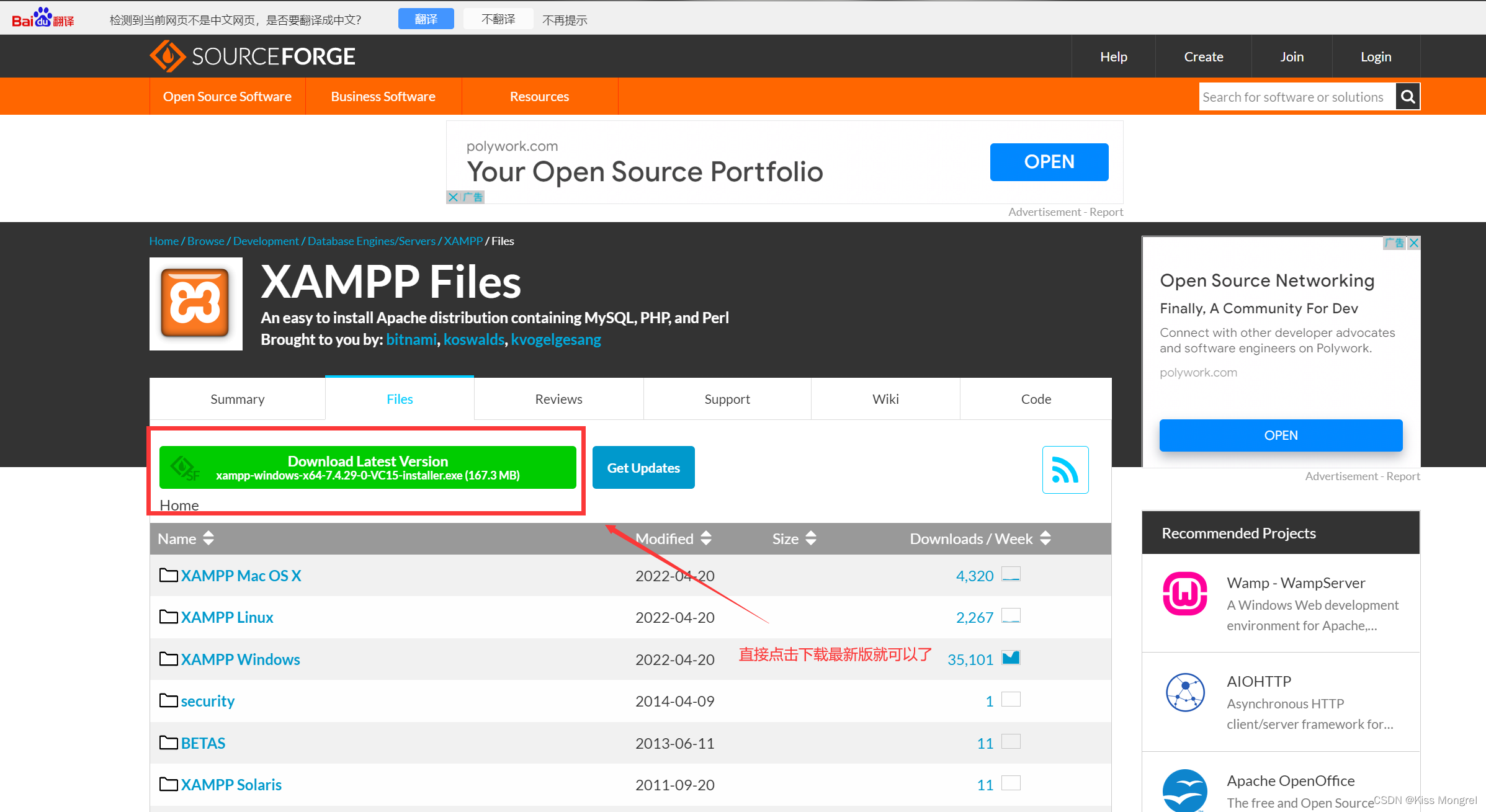The width and height of the screenshot is (1486, 812).
Task: Click OPEN in sidebar advertisement
Action: click(1281, 435)
